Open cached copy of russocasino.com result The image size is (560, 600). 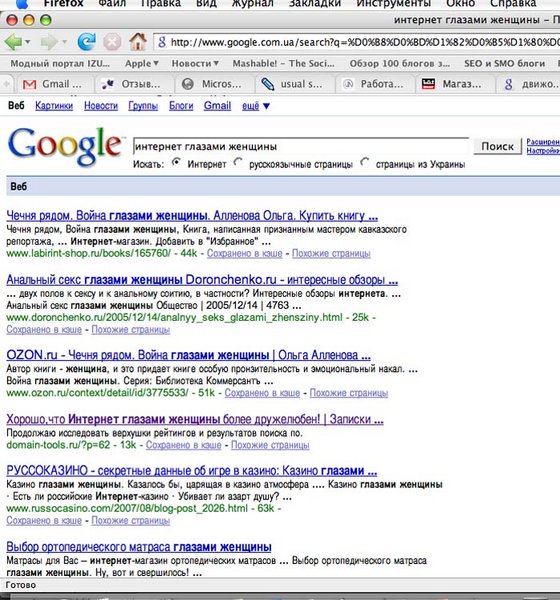pyautogui.click(x=44, y=521)
